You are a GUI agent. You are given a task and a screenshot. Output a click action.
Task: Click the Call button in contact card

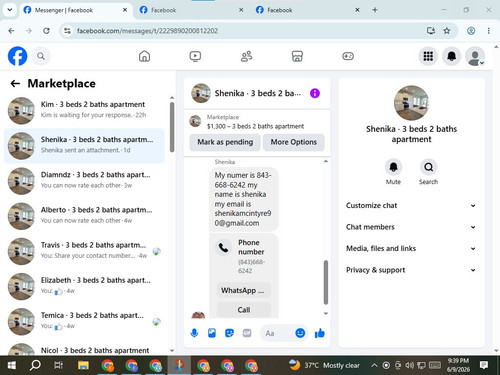pyautogui.click(x=244, y=310)
